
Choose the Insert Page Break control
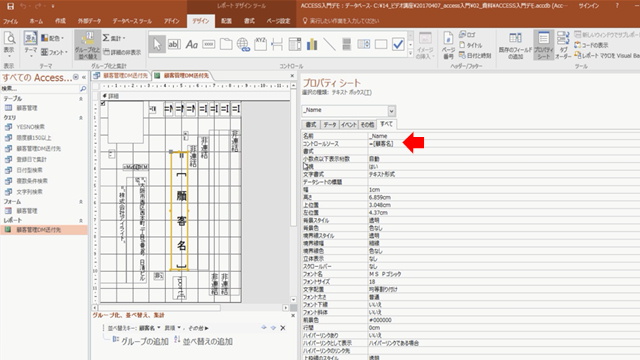pos(277,44)
